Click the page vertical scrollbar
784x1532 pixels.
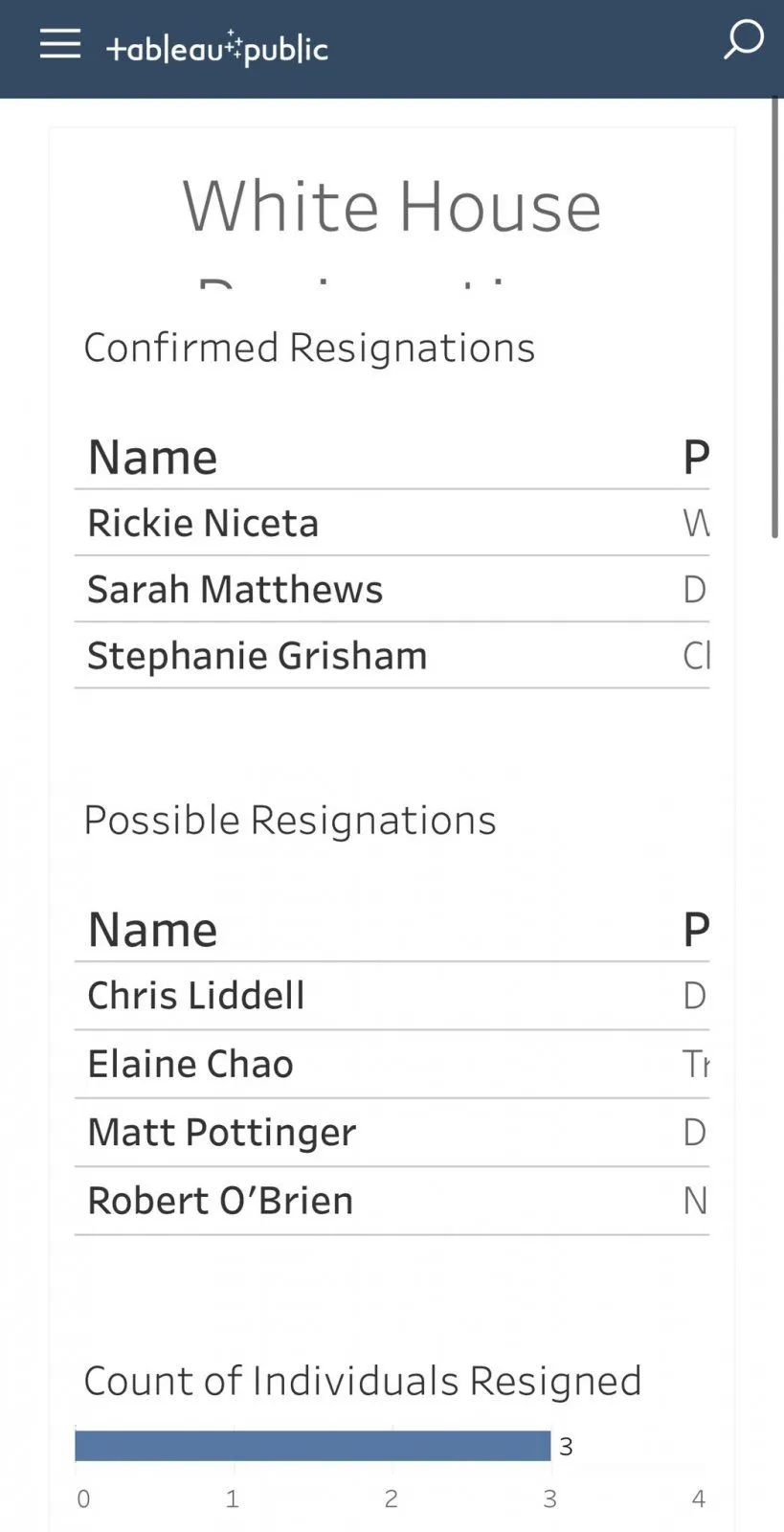tap(774, 316)
